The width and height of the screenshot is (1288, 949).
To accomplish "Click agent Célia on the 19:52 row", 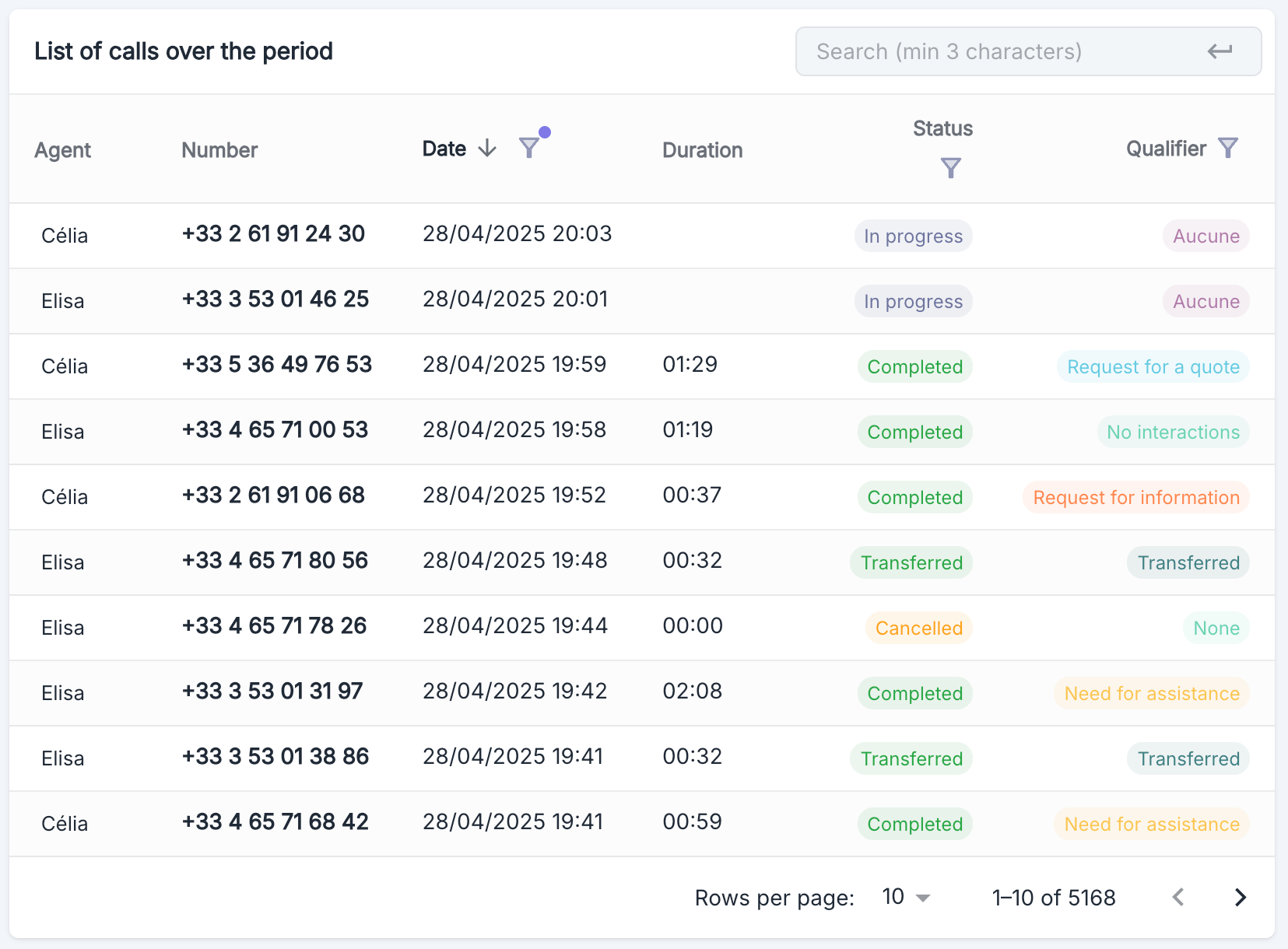I will tap(65, 497).
